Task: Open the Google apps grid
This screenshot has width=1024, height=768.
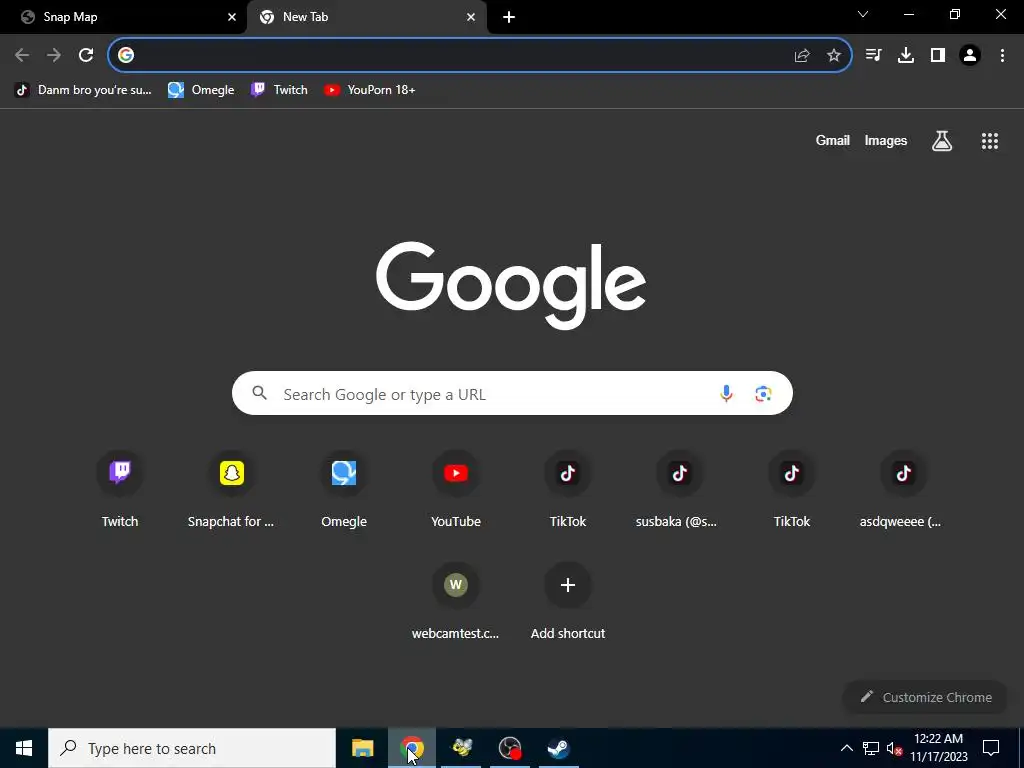Action: coord(990,141)
